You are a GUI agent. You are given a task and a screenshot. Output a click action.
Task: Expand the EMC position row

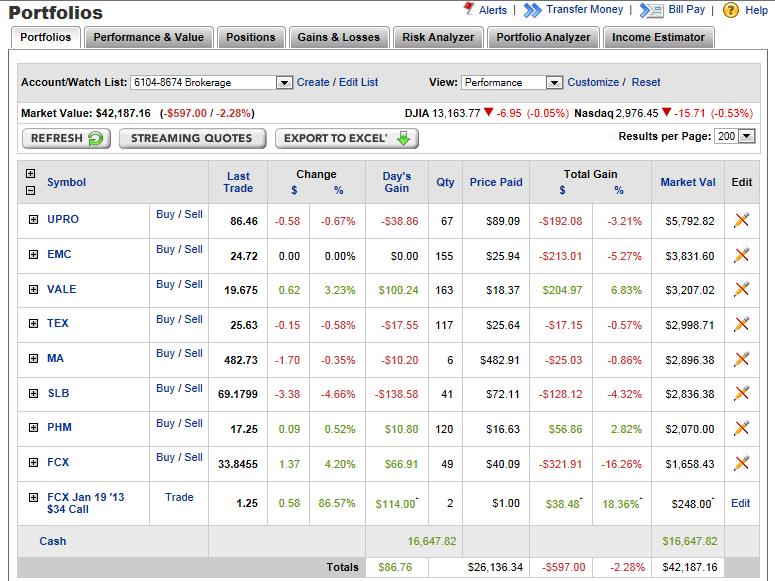[33, 255]
